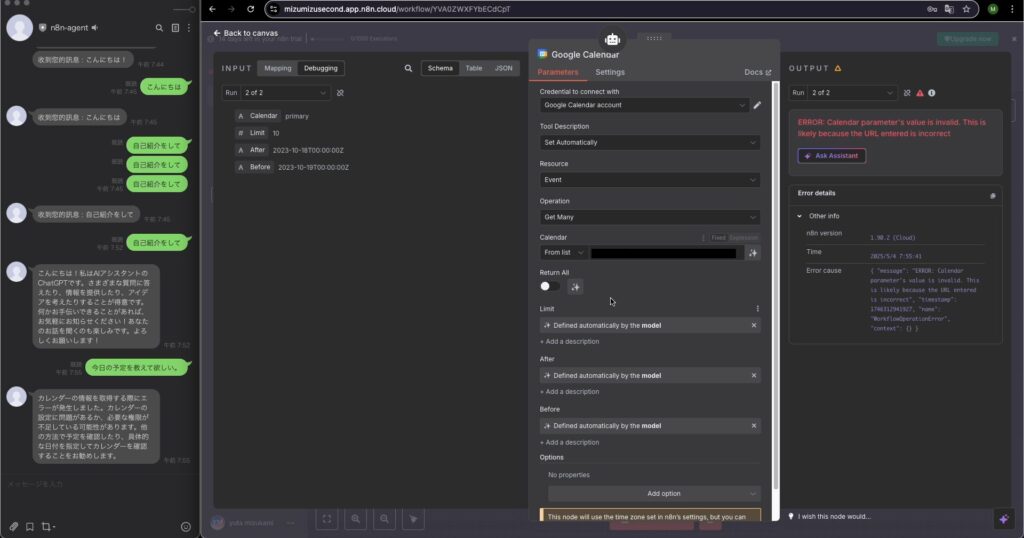1024x538 pixels.
Task: Click the unlink icon next to output run selector
Action: point(907,93)
